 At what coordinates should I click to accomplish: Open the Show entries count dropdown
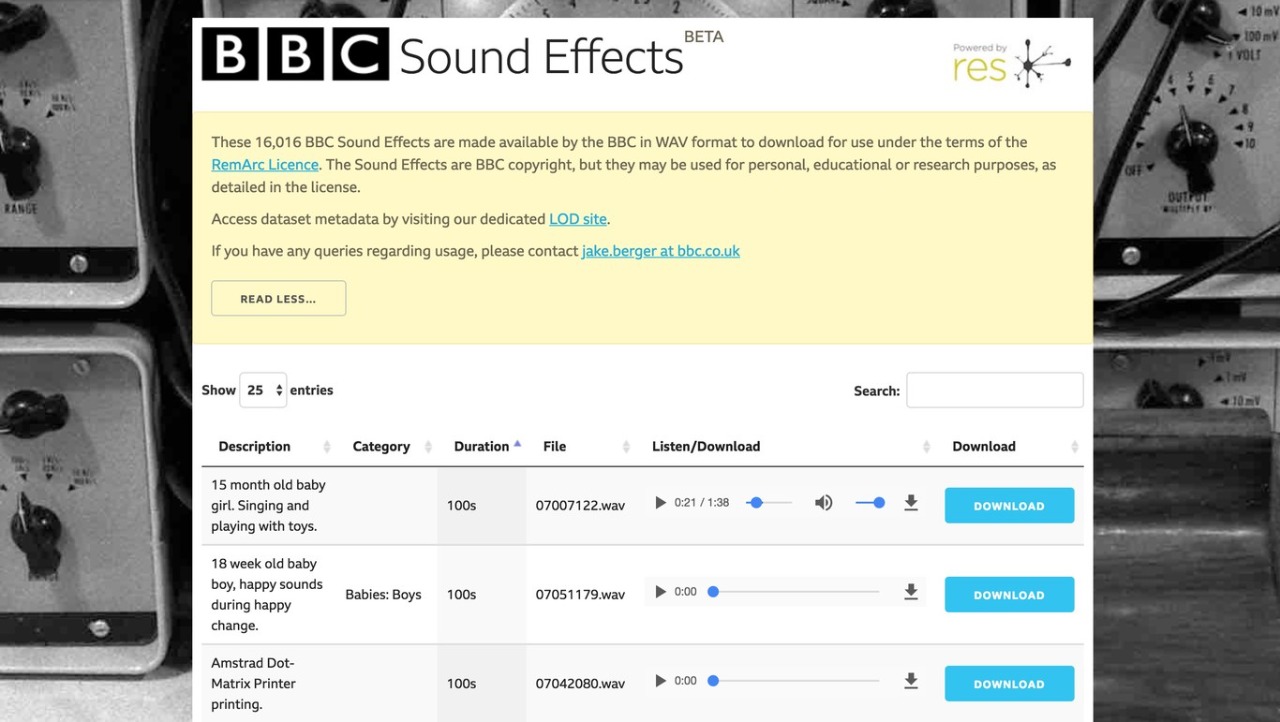(x=263, y=390)
